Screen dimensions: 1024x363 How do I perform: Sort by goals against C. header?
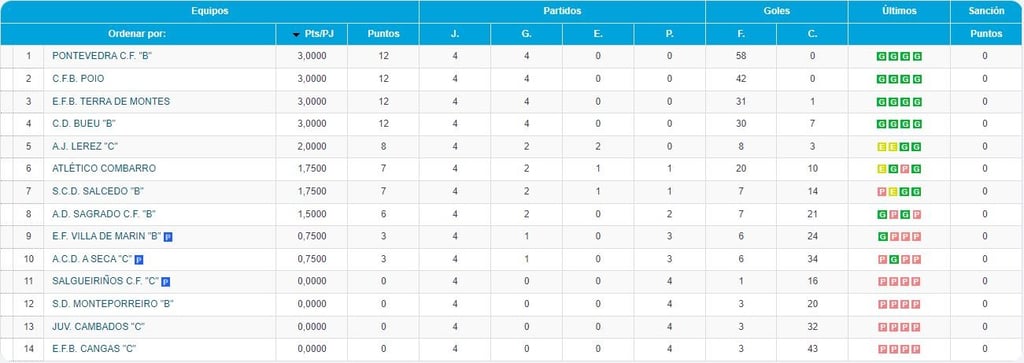point(812,34)
